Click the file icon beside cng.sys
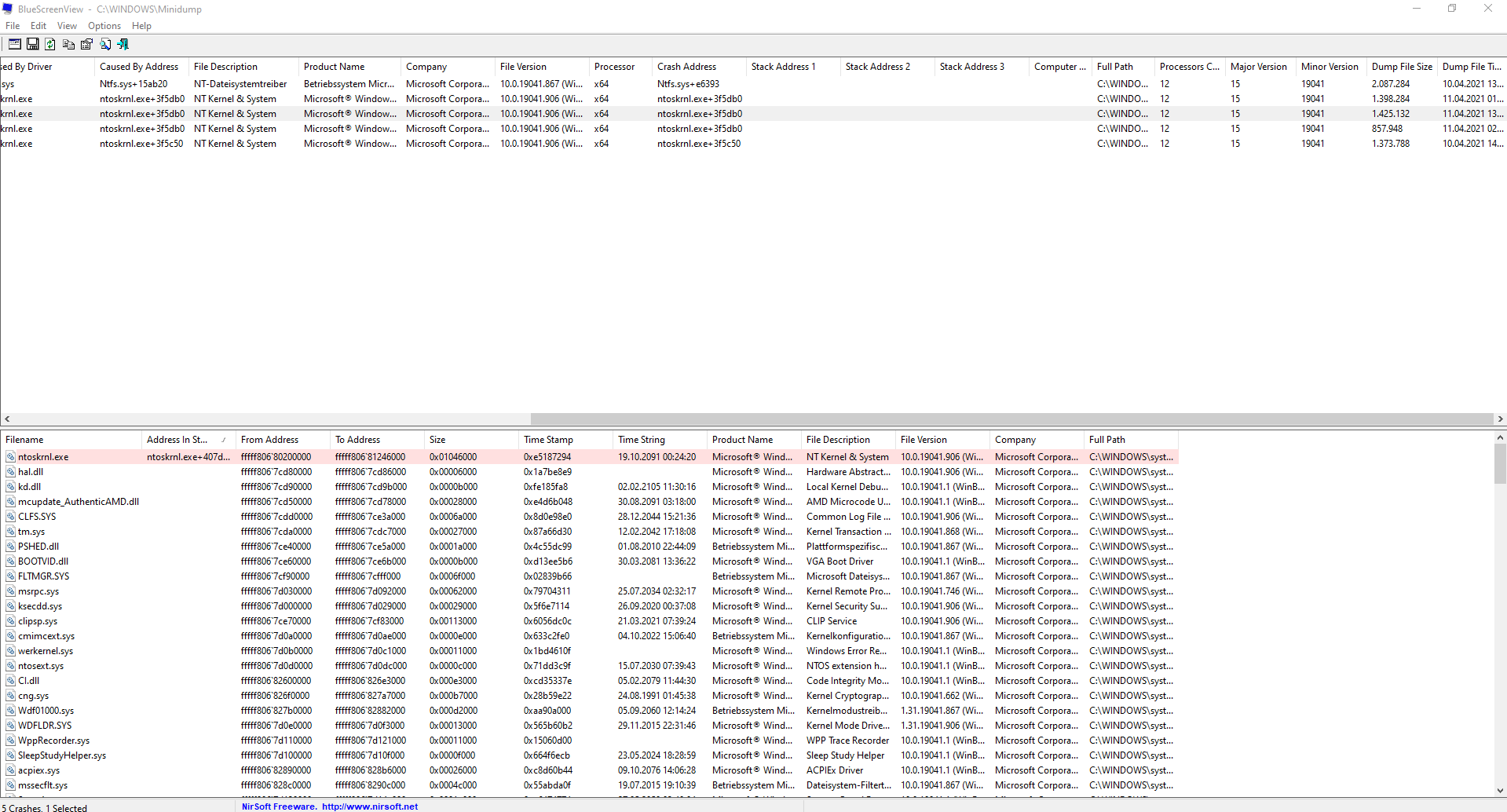Viewport: 1507px width, 812px height. click(11, 696)
